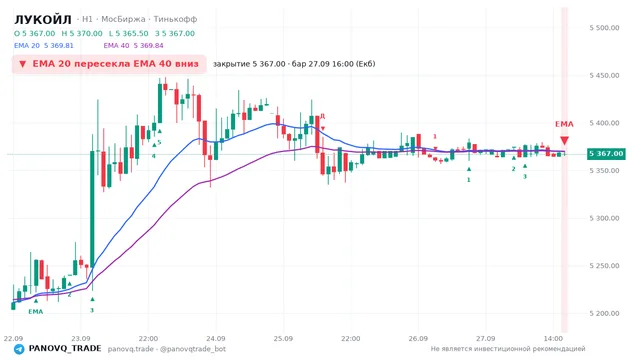Click the 5 200.00 price axis label
Screen dimensions: 640x360
tap(604, 313)
